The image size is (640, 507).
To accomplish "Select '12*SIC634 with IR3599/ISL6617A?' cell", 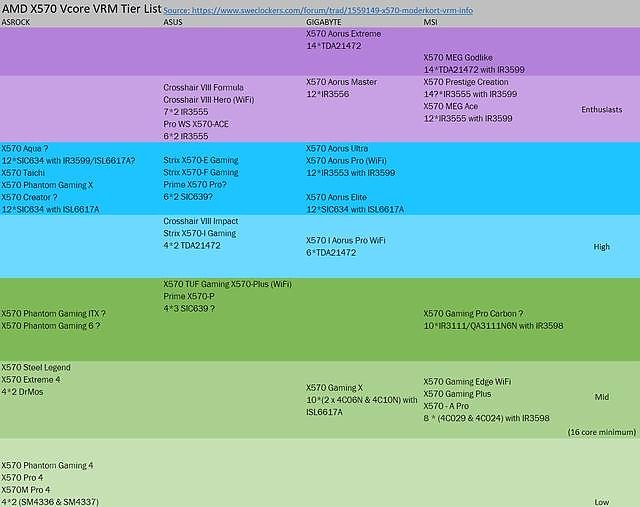I will [x=68, y=161].
